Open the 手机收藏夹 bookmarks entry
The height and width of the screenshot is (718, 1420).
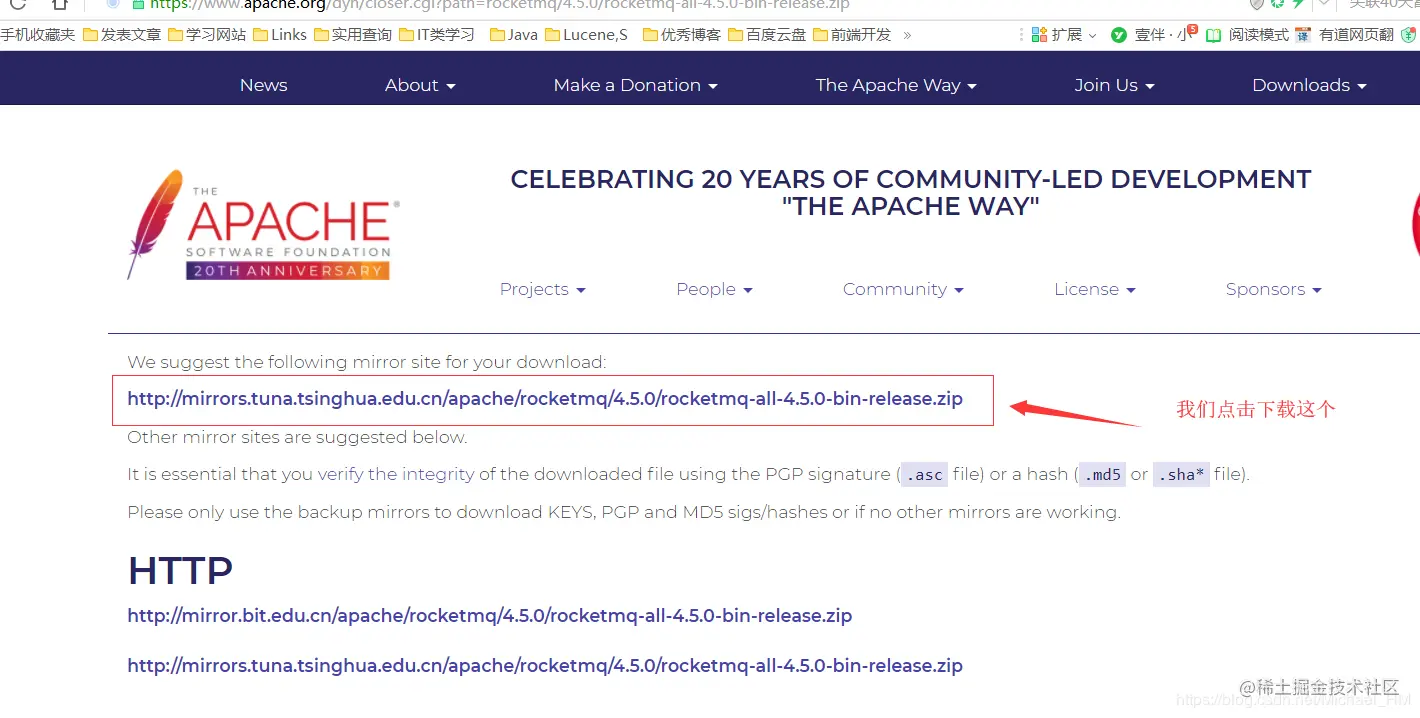(x=37, y=34)
